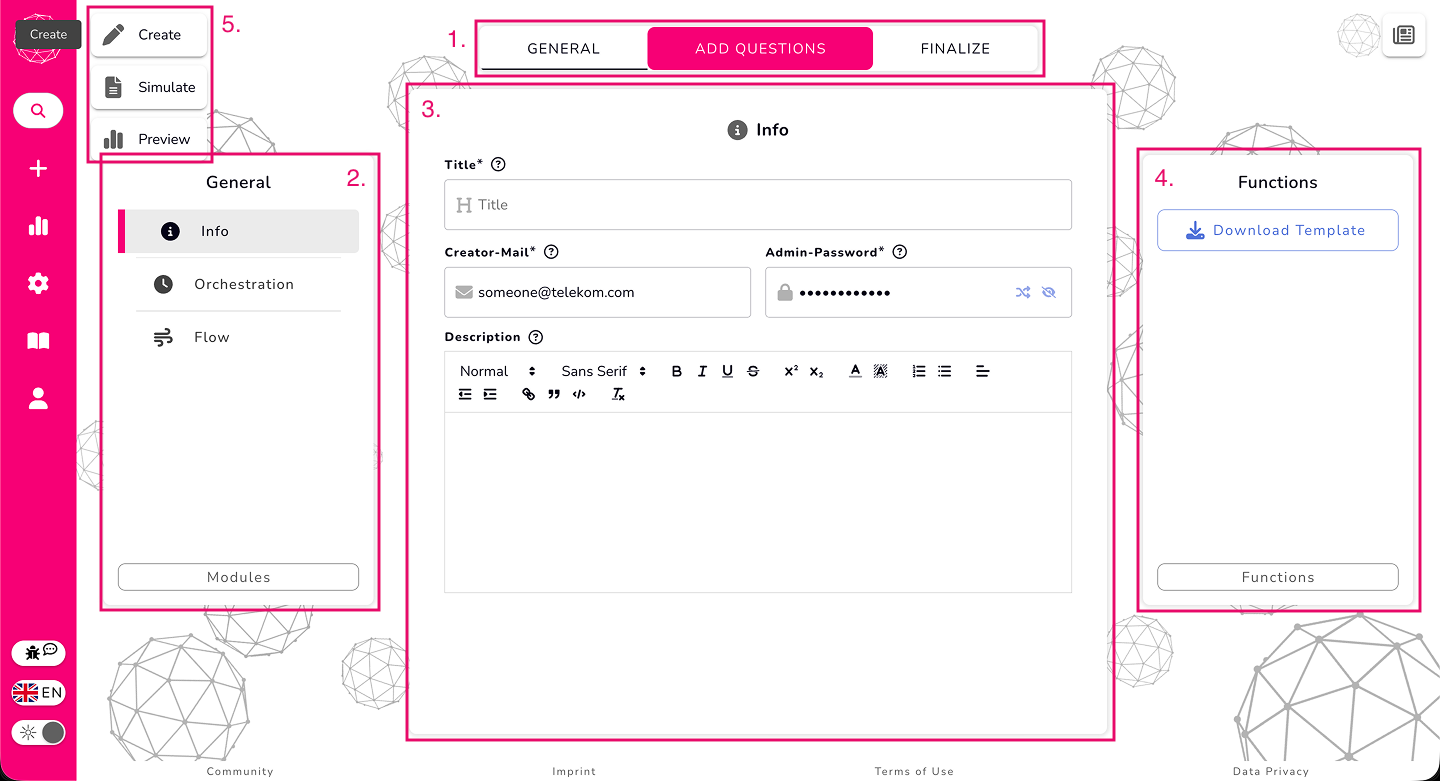
Task: Open the EN language selector
Action: pos(38,692)
